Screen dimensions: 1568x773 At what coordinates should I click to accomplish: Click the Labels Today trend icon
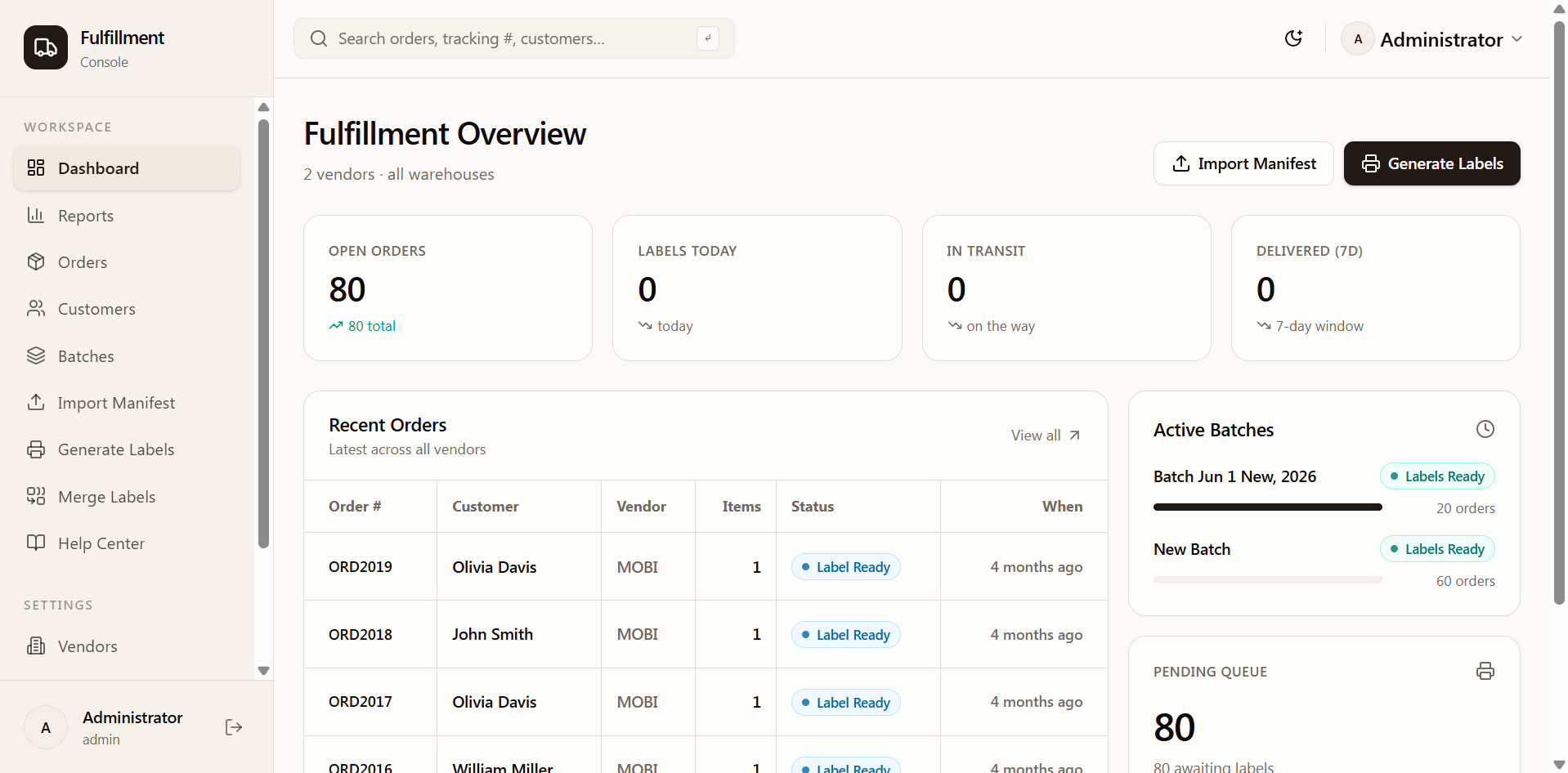tap(645, 325)
